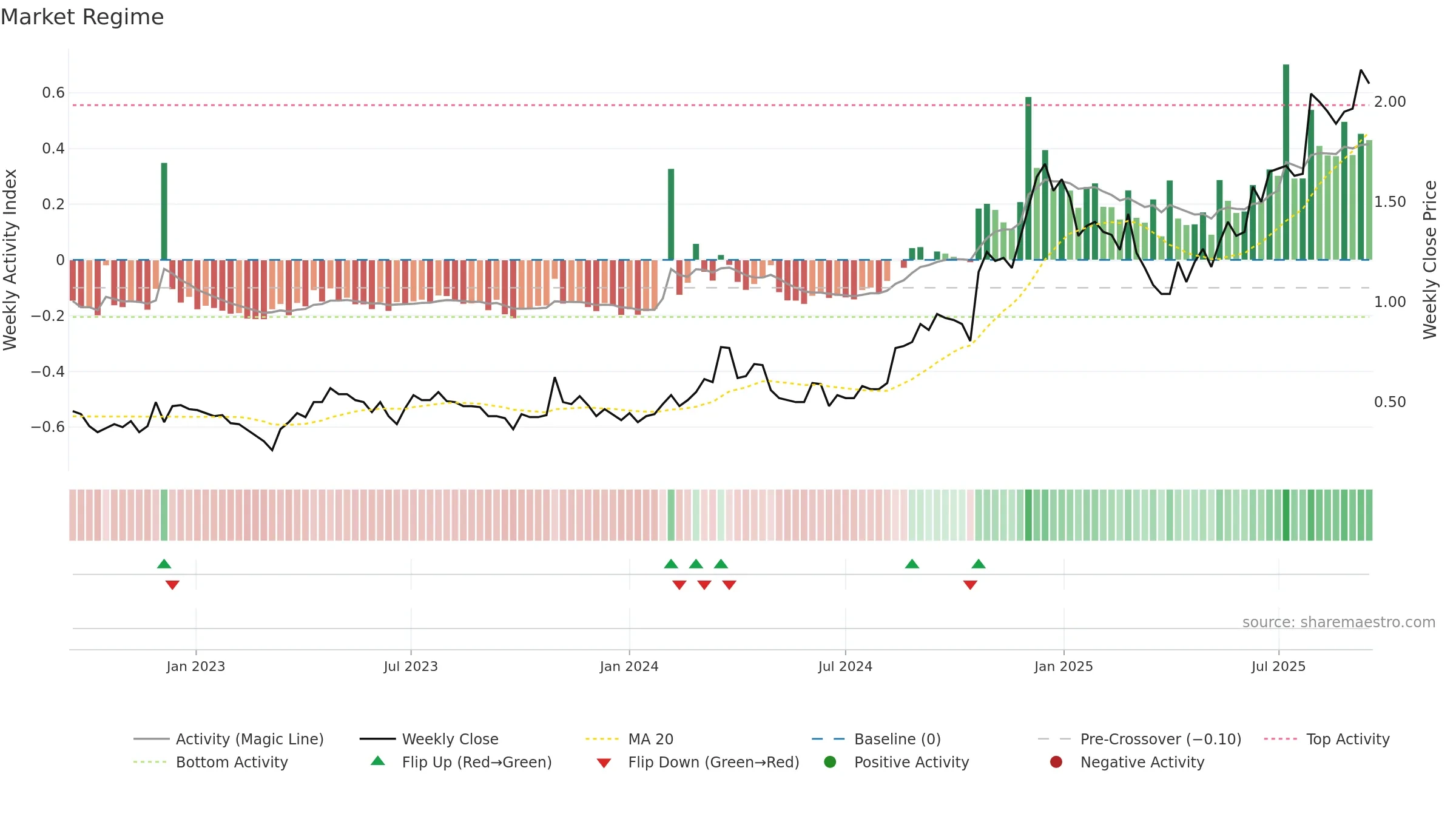The width and height of the screenshot is (1456, 819).
Task: Click the Negative Activity red dot icon
Action: (1056, 761)
